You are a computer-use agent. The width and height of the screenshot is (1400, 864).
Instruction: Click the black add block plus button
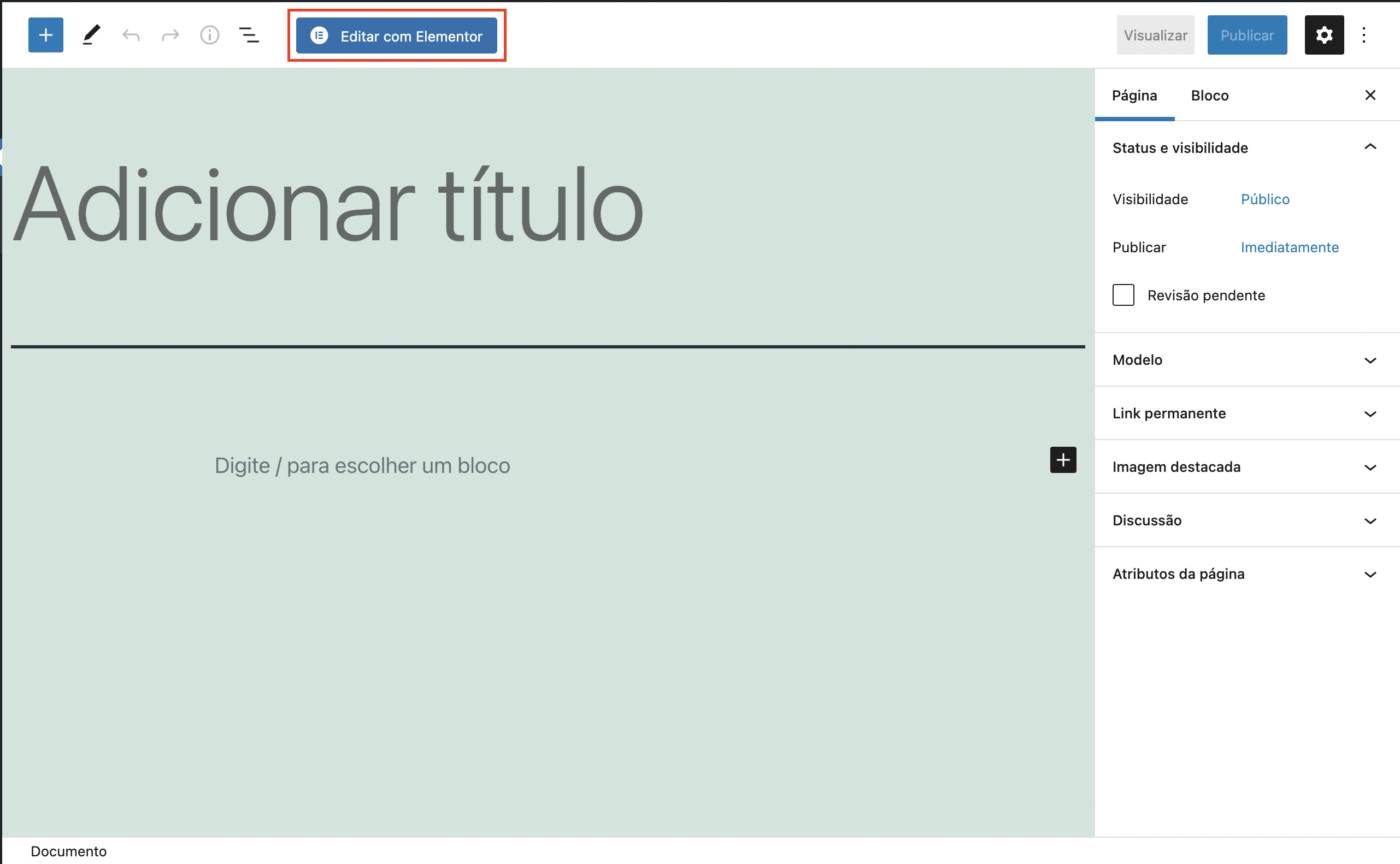(x=1063, y=460)
